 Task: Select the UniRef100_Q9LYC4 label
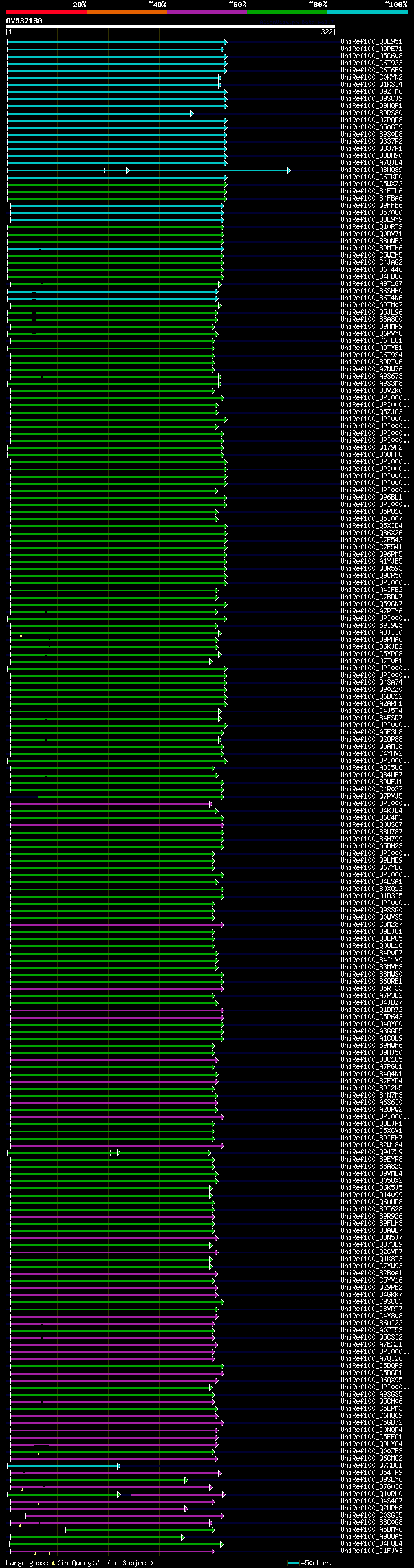[371, 1444]
